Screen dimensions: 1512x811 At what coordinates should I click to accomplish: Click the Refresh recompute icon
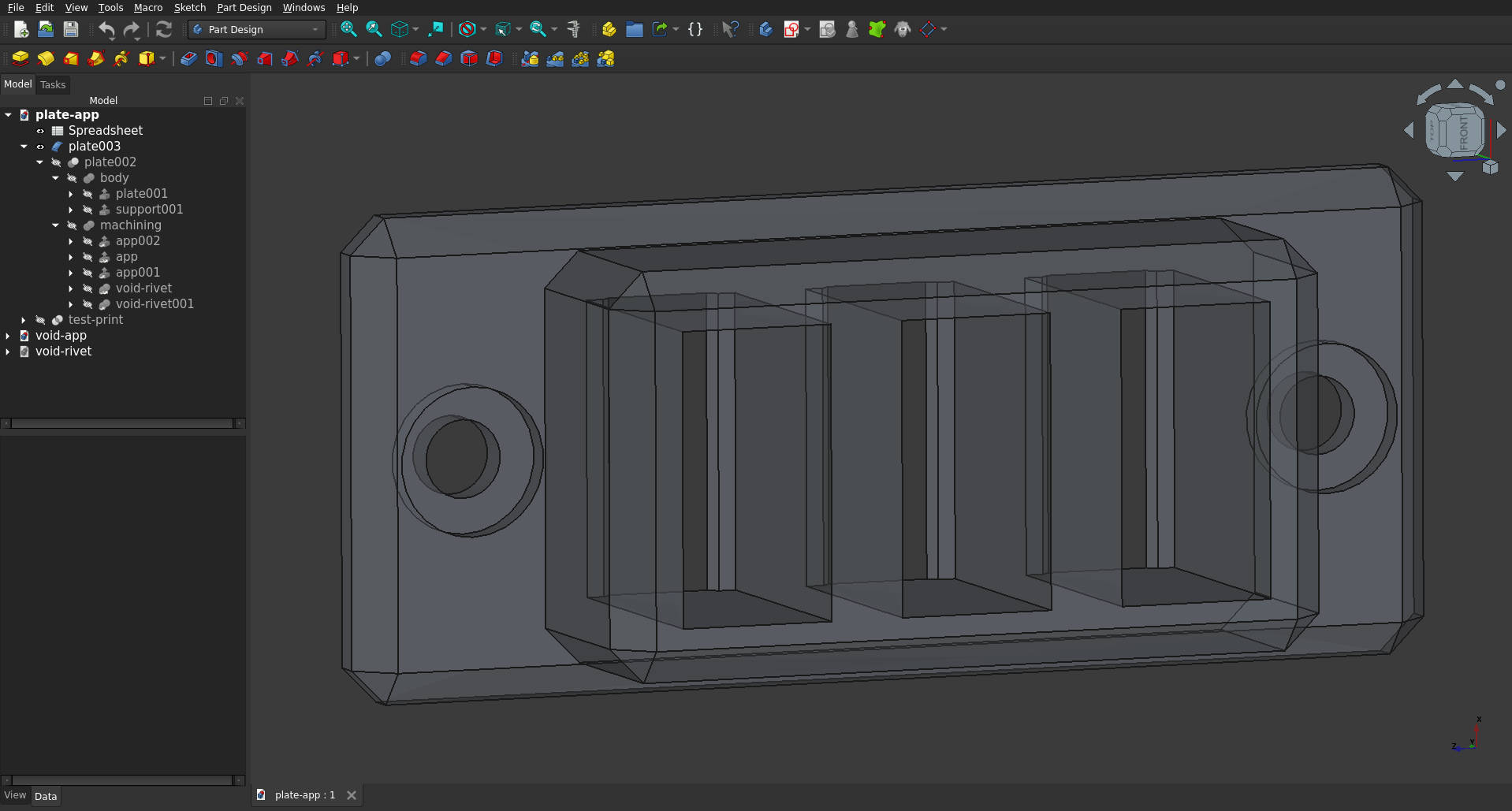[163, 30]
